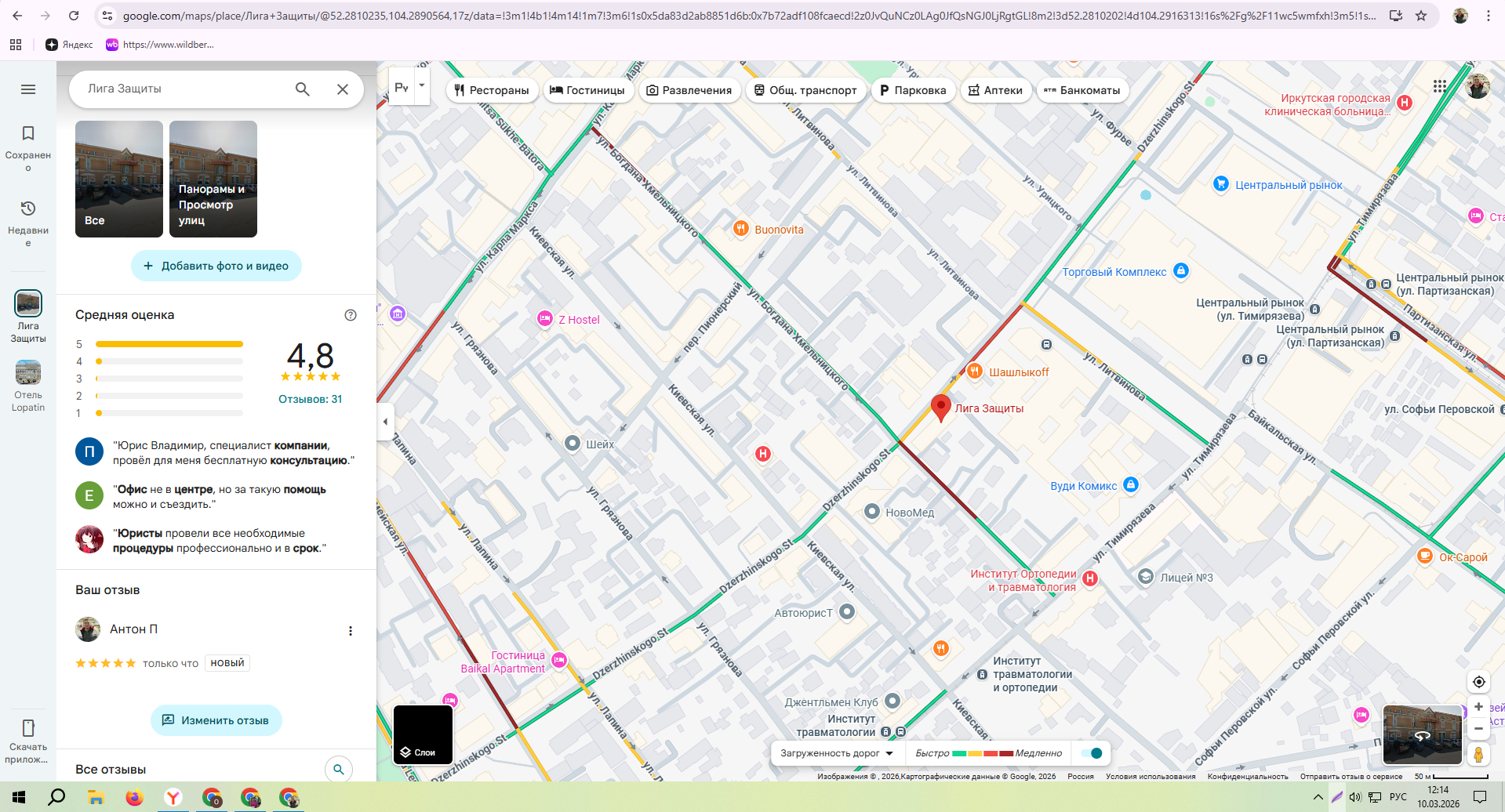Click the АвтоюрисТ map marker
Screen dimensions: 1505x812
(847, 611)
